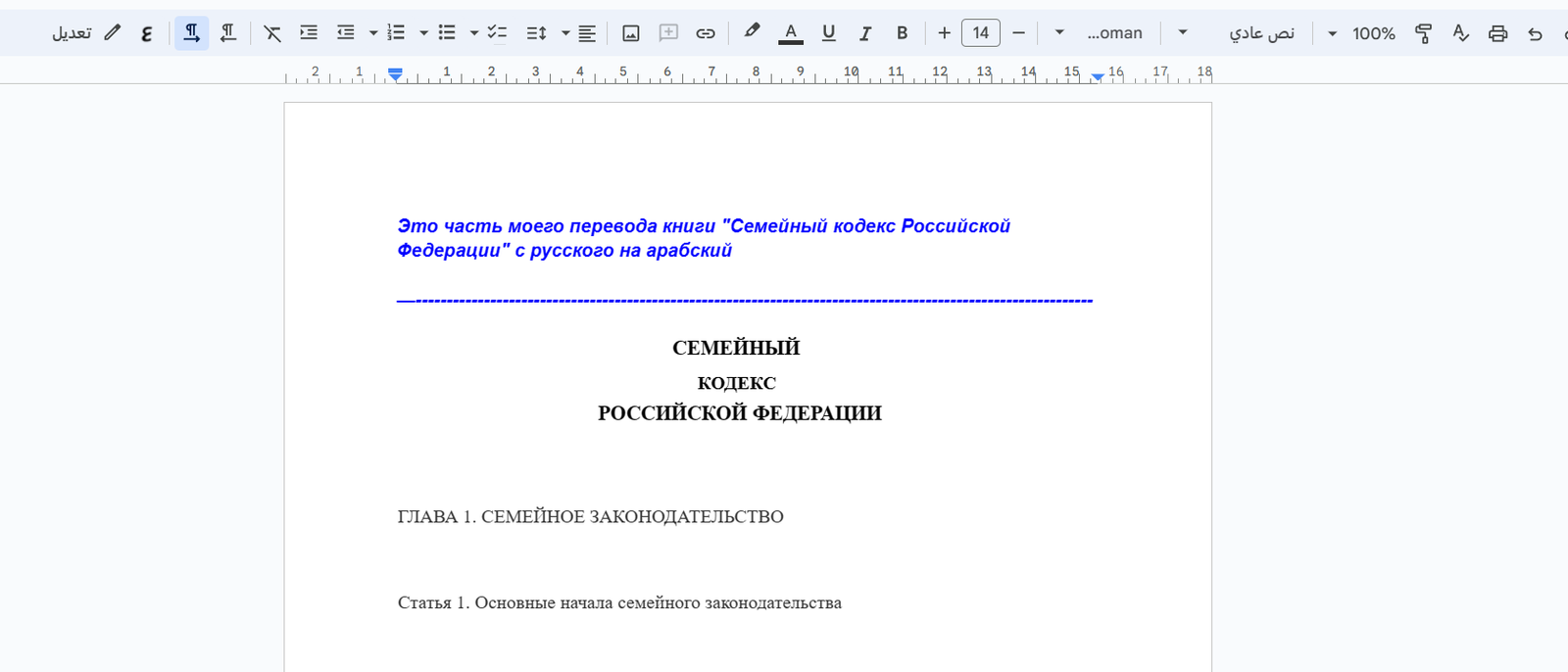The height and width of the screenshot is (672, 1568).
Task: Insert a checklist
Action: click(x=498, y=33)
